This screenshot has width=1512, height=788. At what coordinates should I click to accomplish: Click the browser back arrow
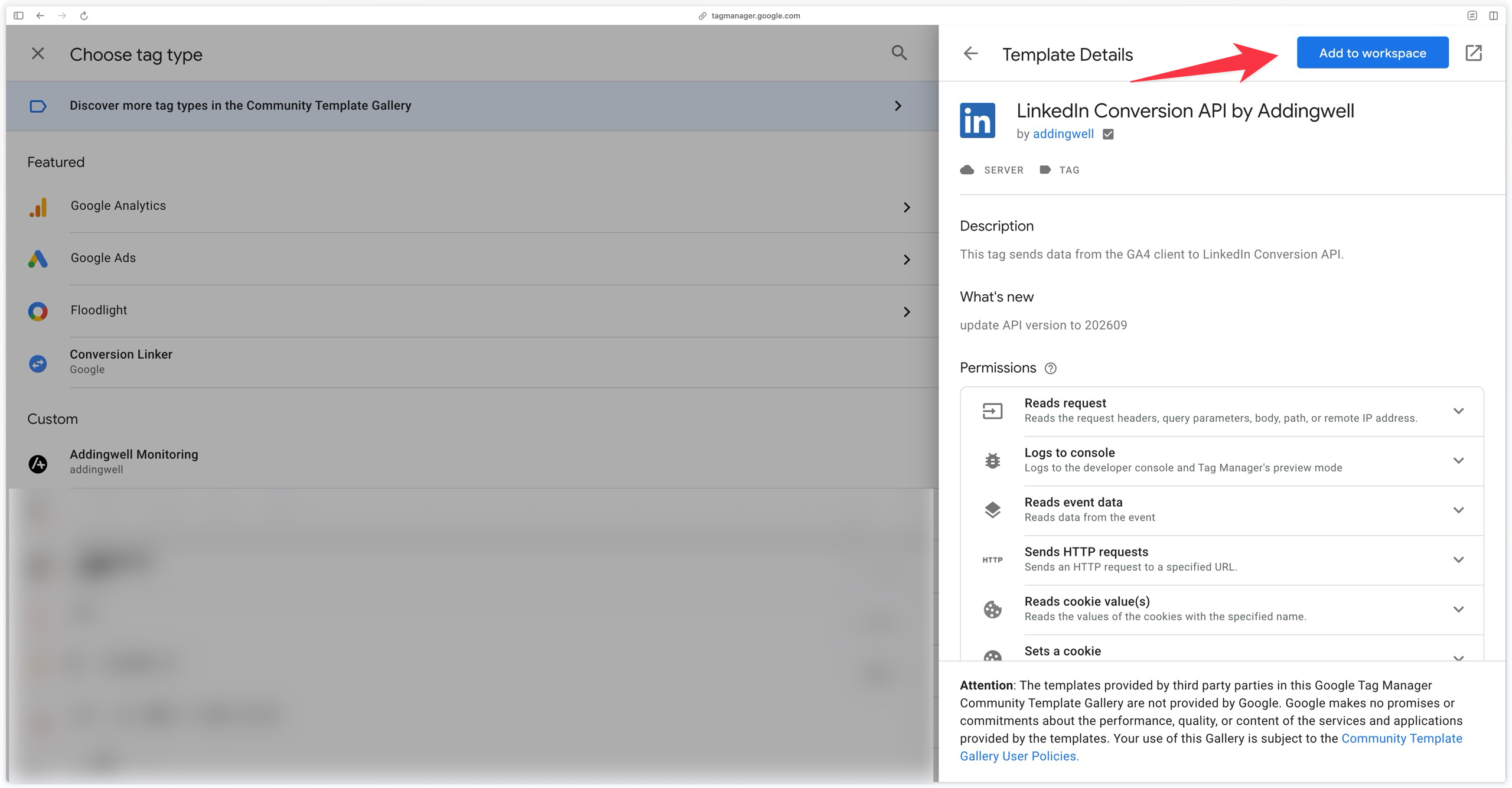click(40, 15)
